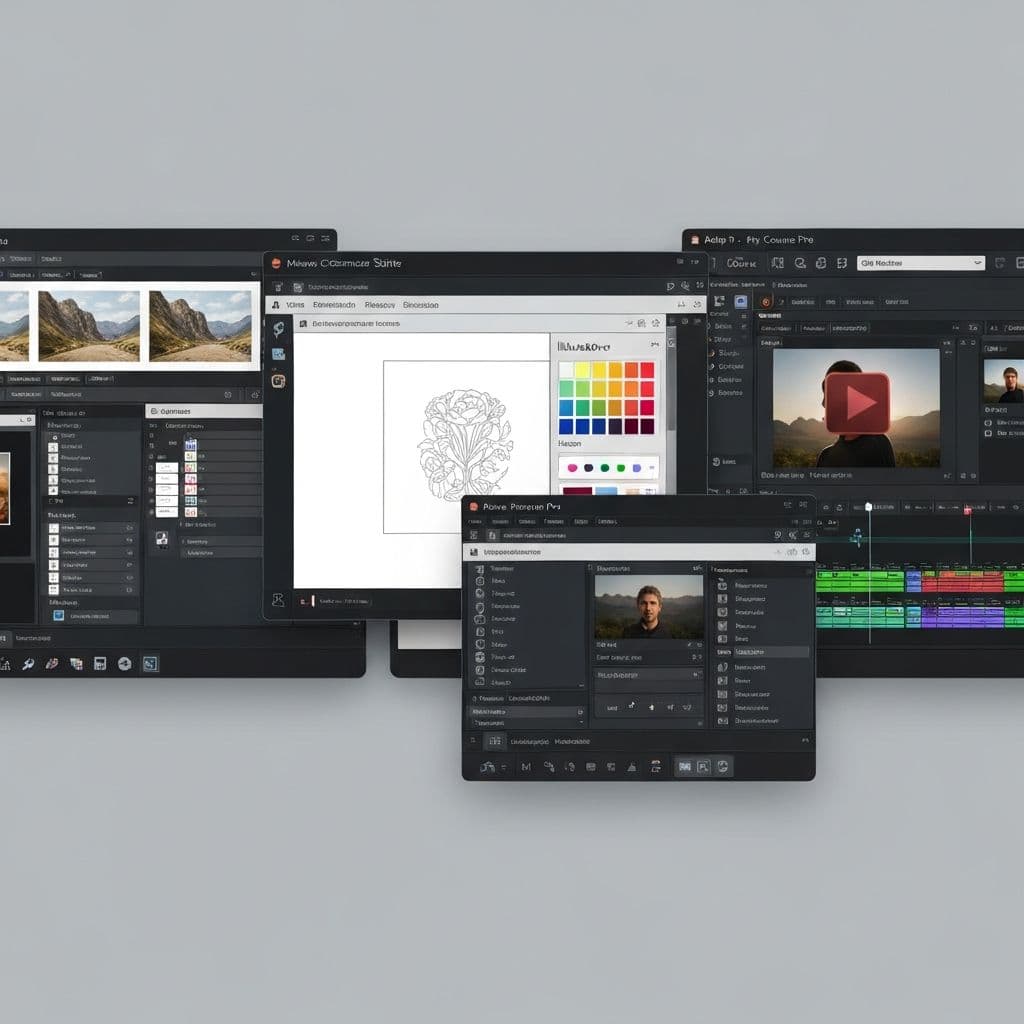Expand the light-gray panel header in the photo editor
1024x1024 pixels.
click(204, 411)
